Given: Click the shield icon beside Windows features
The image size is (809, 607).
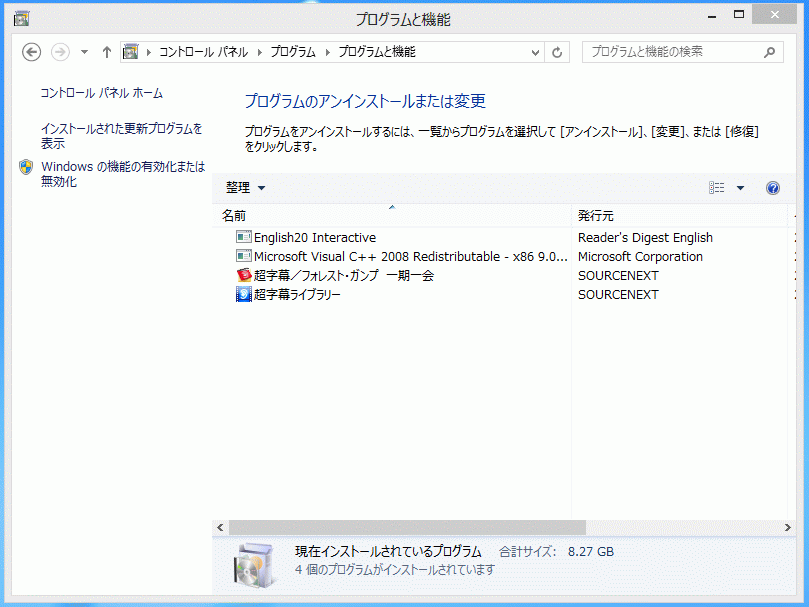Looking at the screenshot, I should pyautogui.click(x=26, y=167).
